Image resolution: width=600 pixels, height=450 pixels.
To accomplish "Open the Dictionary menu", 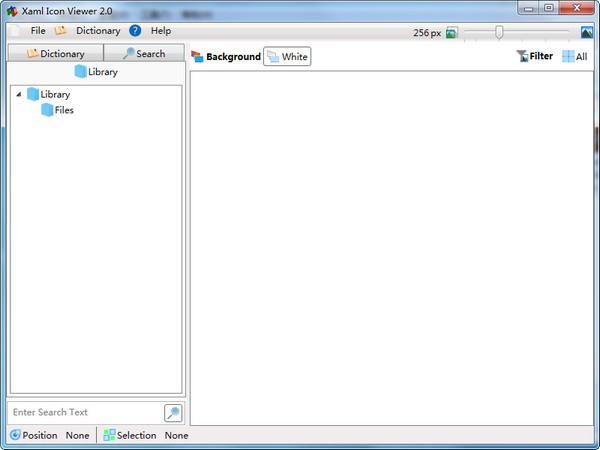I will coord(98,31).
